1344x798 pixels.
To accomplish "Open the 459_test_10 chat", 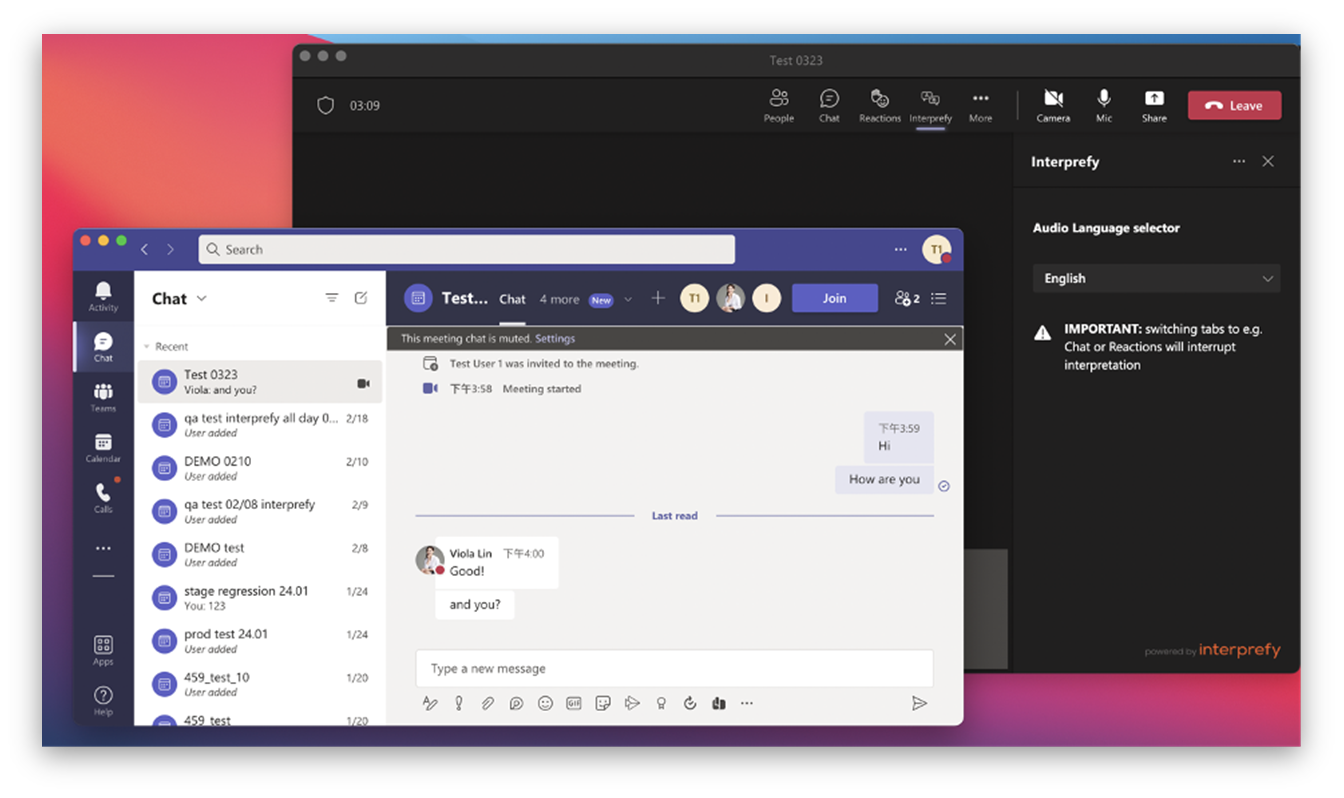I will (259, 683).
